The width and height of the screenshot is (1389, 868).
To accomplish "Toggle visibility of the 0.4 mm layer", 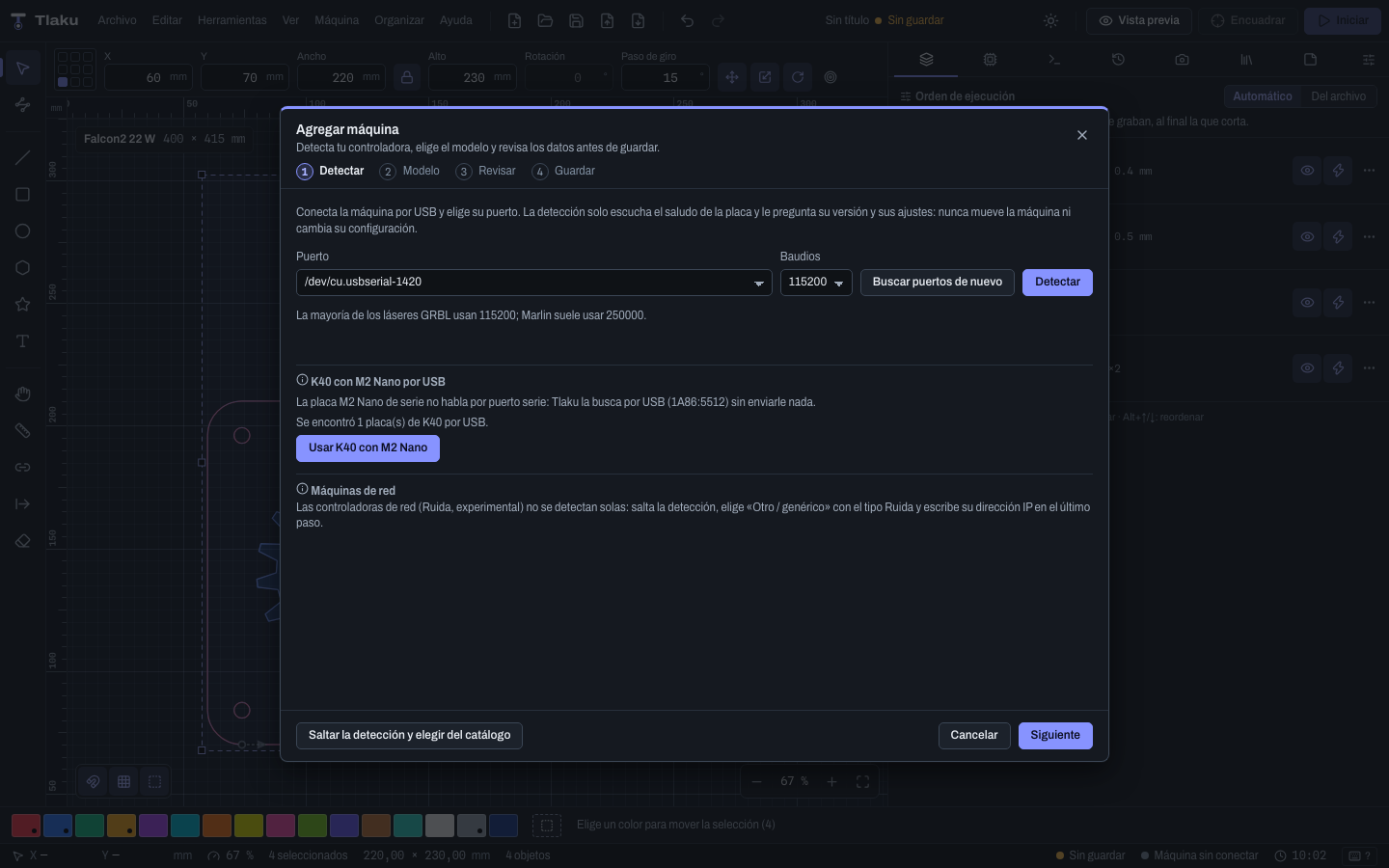I will pyautogui.click(x=1307, y=171).
